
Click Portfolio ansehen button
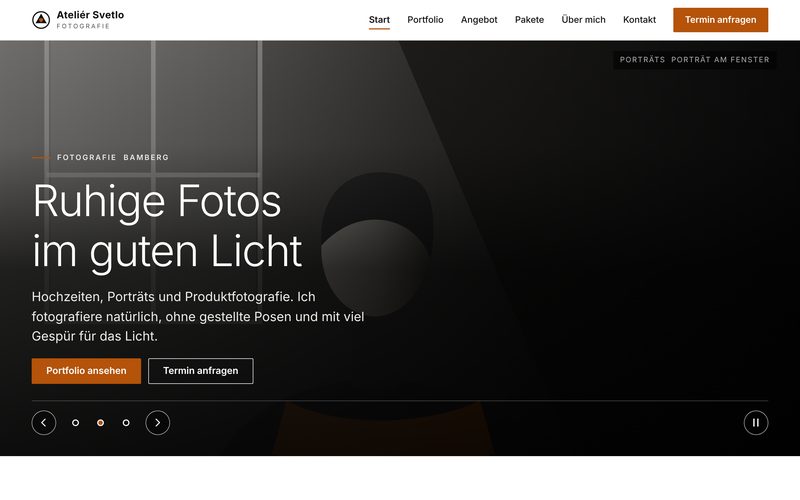(86, 371)
